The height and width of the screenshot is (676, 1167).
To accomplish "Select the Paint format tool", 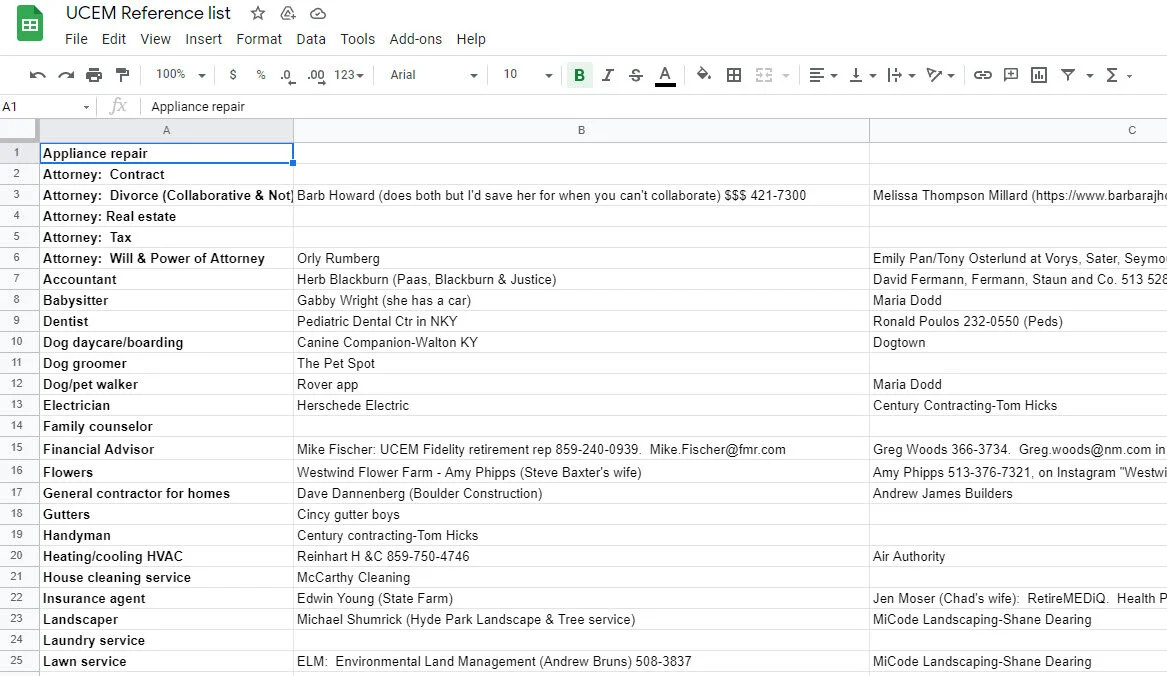I will (x=122, y=74).
